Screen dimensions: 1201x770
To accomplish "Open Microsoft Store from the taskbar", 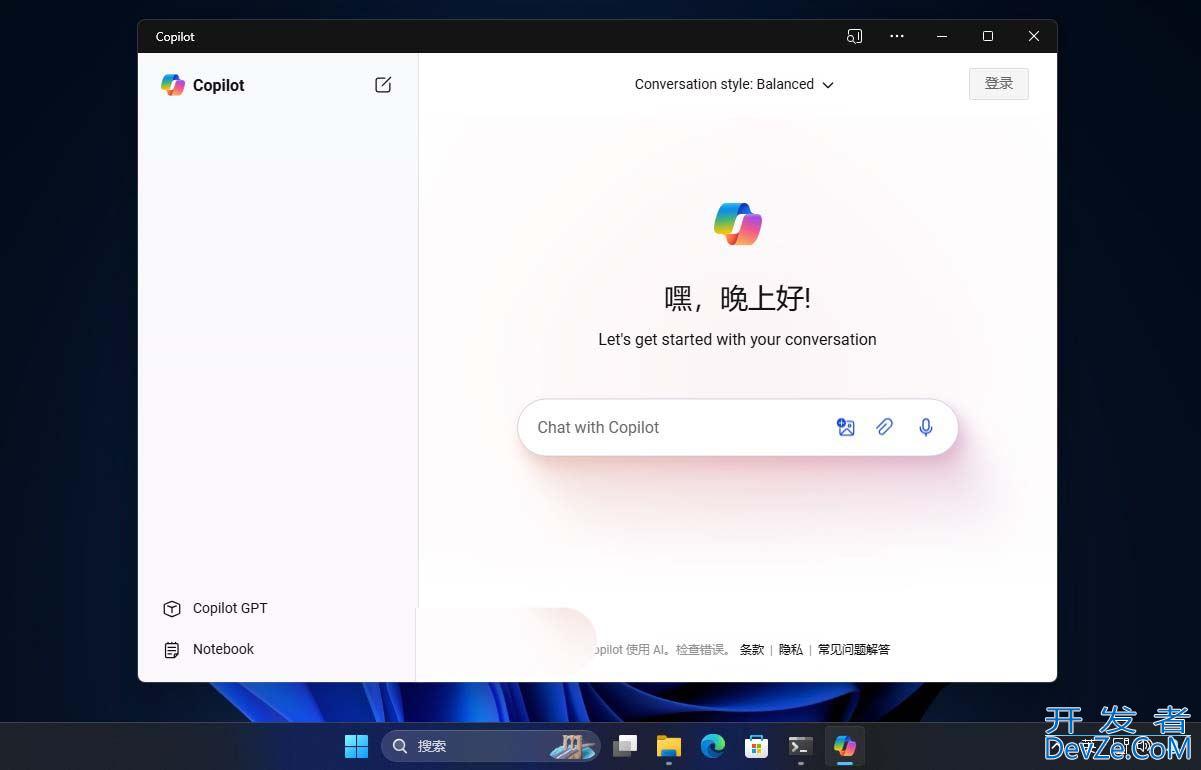I will coord(757,746).
